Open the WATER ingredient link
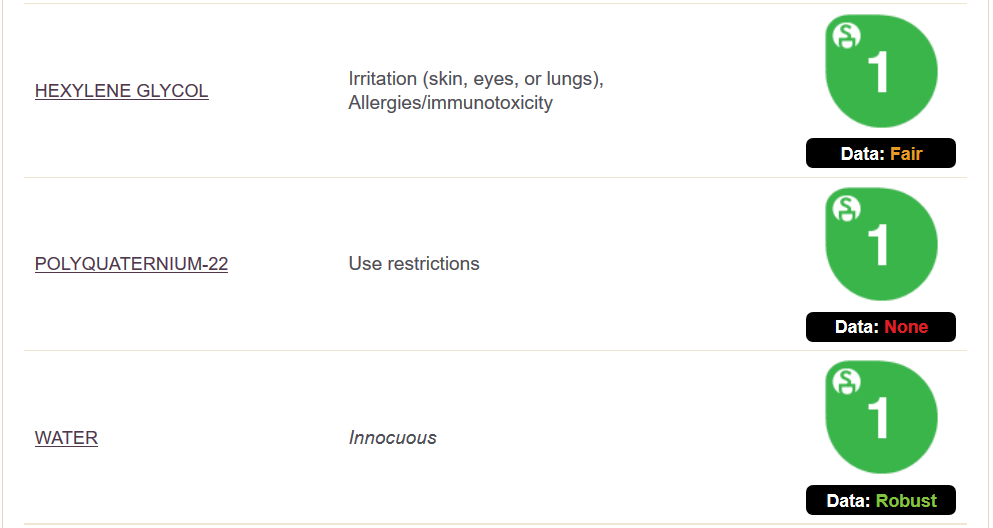993x528 pixels. 66,438
